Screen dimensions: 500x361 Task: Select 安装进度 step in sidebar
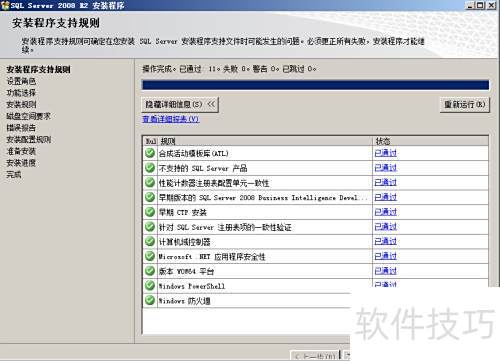pos(21,163)
